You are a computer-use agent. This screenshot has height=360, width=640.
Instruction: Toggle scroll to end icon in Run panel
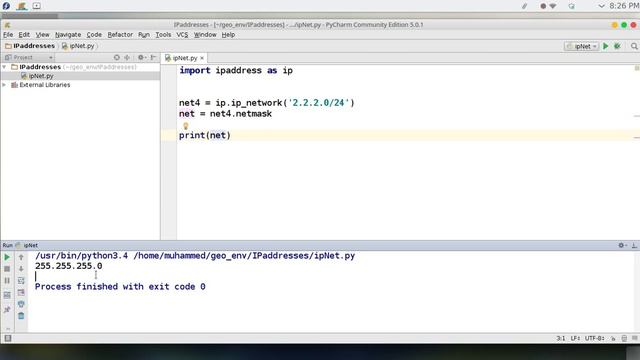pyautogui.click(x=21, y=292)
